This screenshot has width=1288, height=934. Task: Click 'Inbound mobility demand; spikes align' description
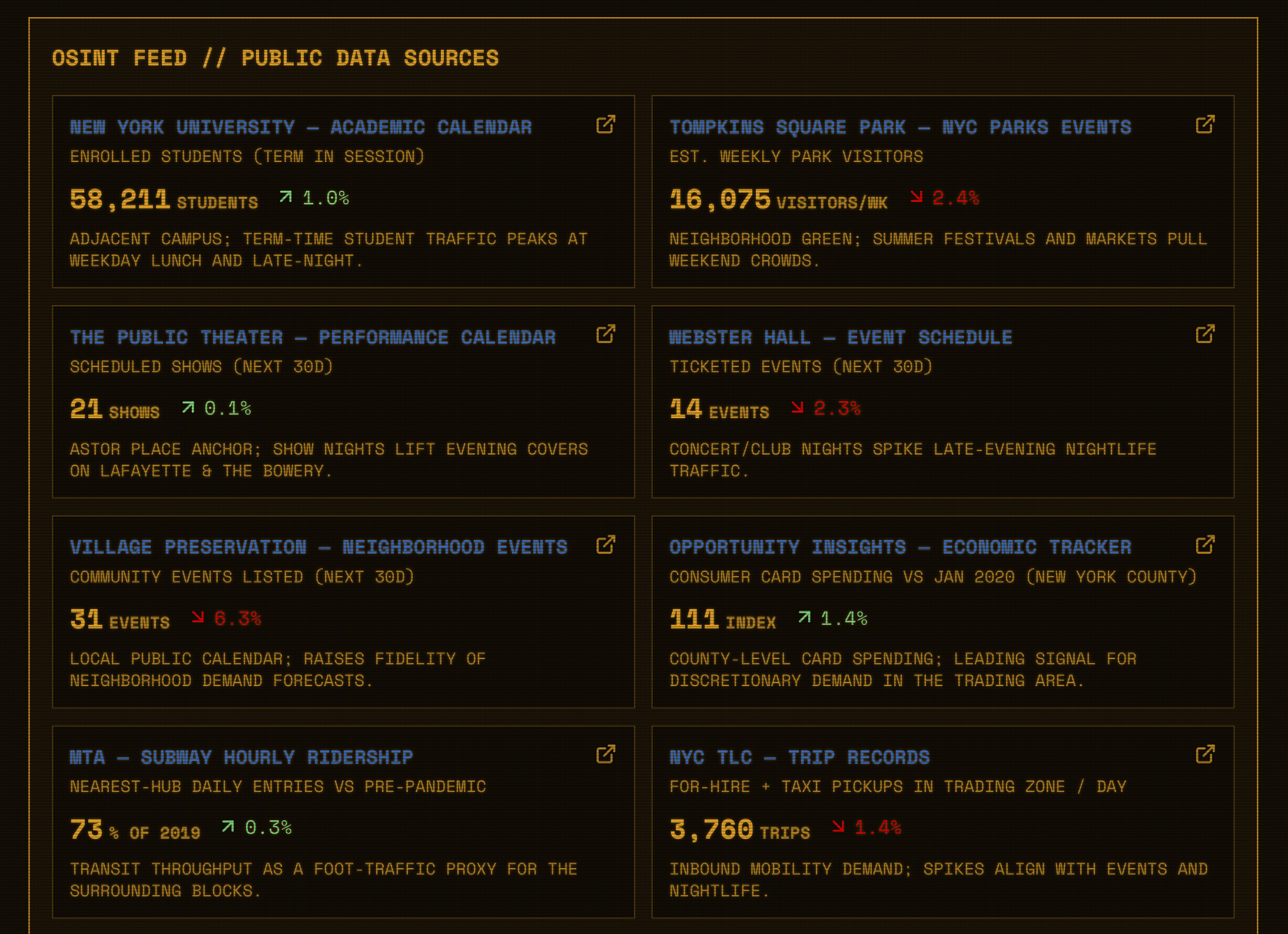939,880
